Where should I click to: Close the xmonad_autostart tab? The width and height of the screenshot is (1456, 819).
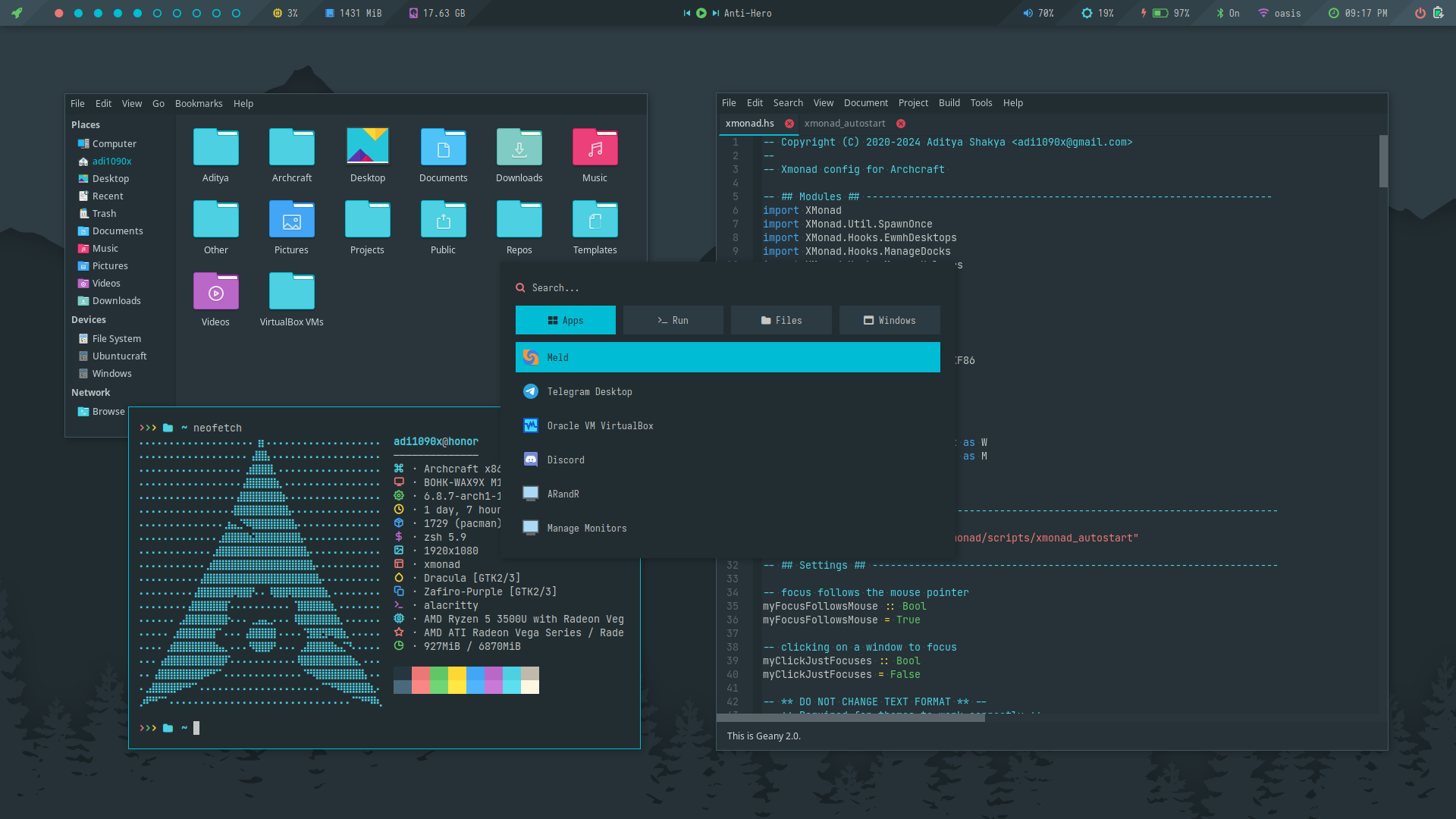[901, 124]
